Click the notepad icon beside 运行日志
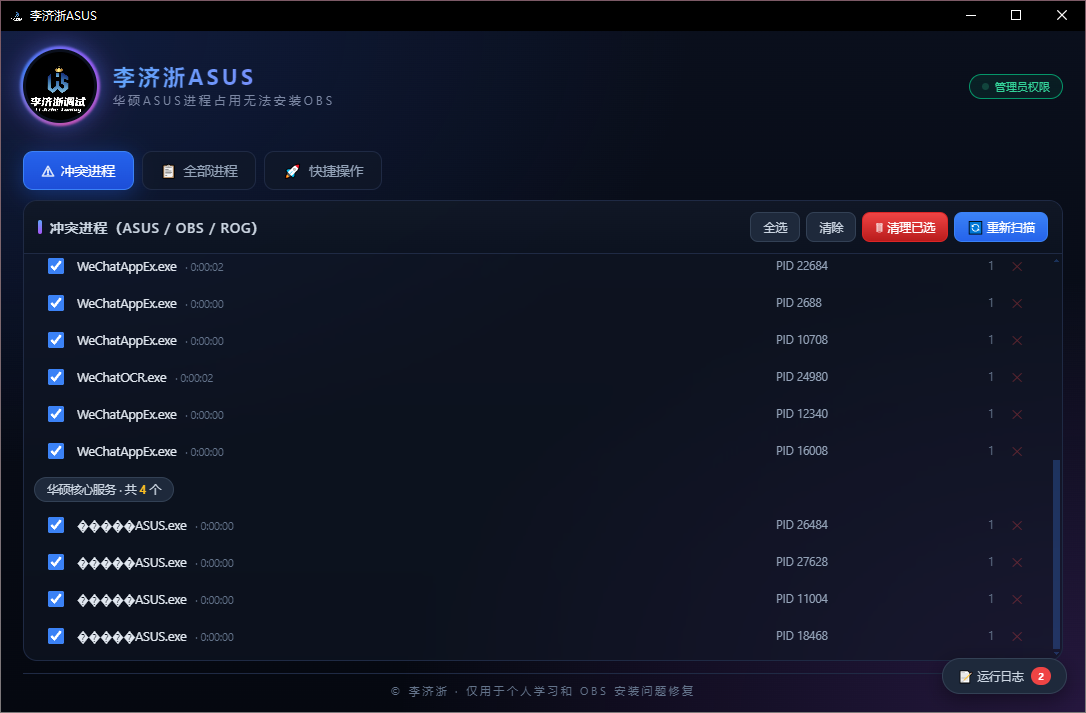Image resolution: width=1086 pixels, height=713 pixels. pos(965,677)
